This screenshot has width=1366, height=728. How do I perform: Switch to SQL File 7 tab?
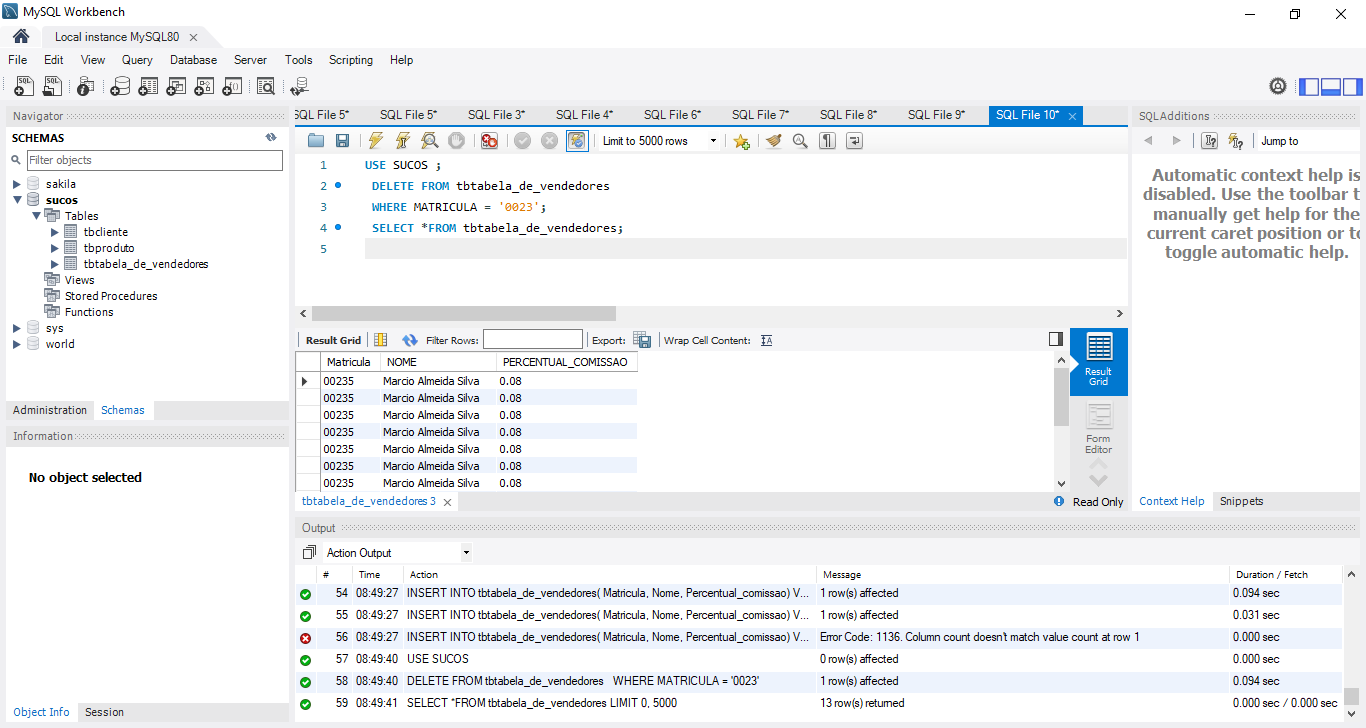point(760,115)
